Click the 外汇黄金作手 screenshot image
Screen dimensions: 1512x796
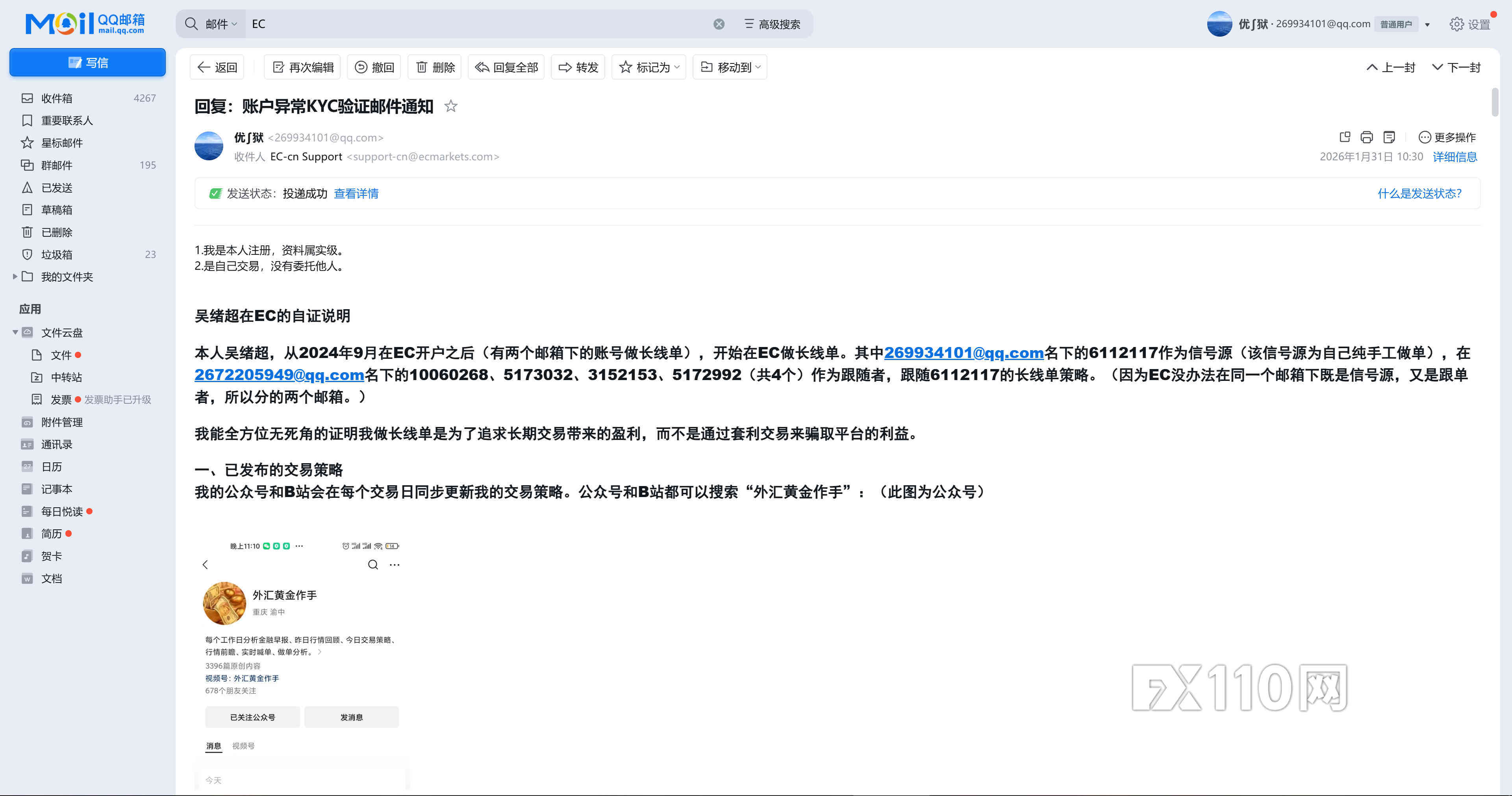coord(301,663)
